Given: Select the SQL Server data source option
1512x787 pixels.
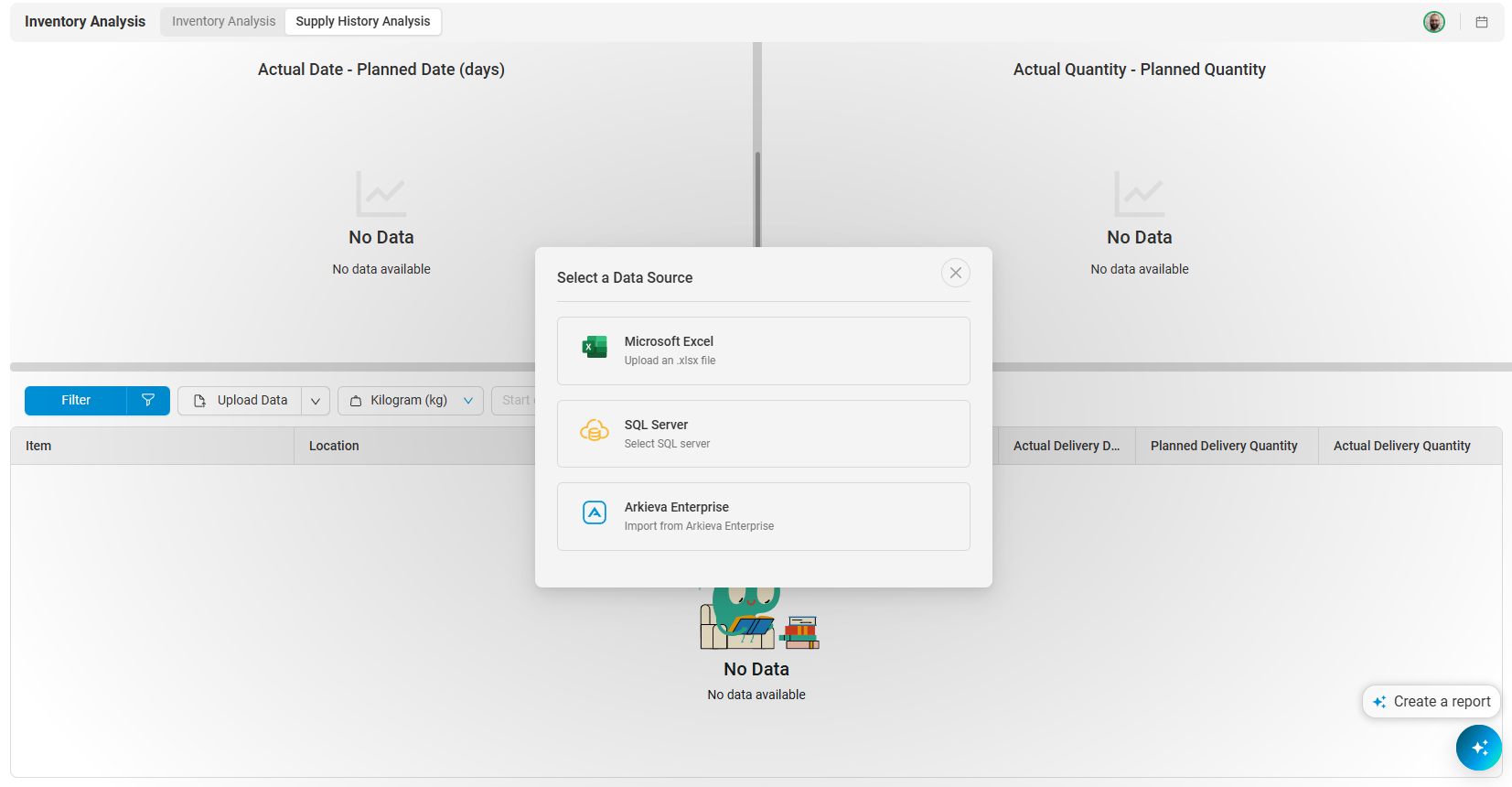Looking at the screenshot, I should [x=763, y=434].
